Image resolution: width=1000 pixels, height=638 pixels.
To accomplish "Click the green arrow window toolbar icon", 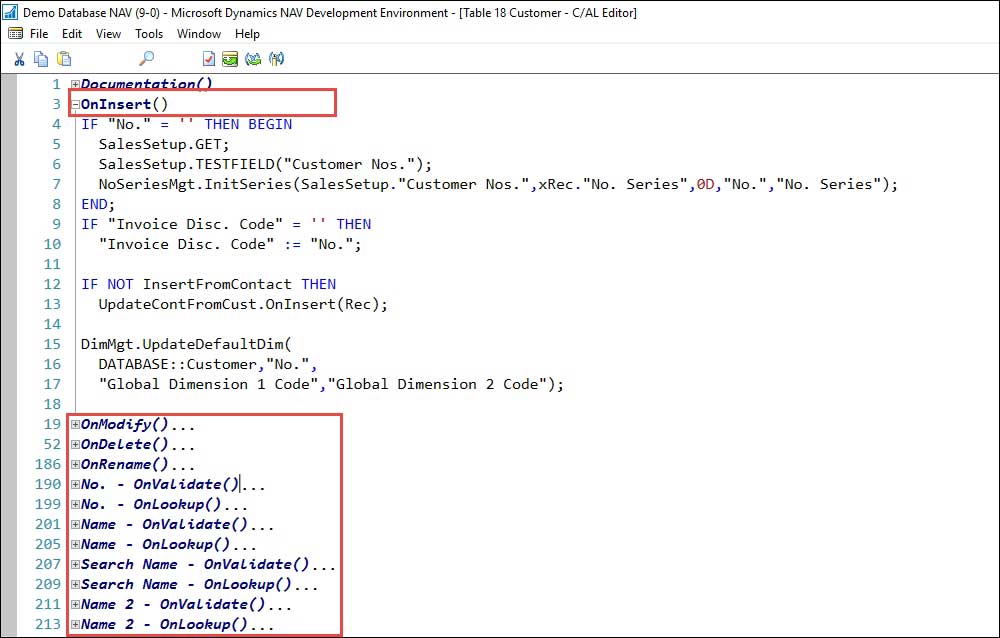I will 230,59.
